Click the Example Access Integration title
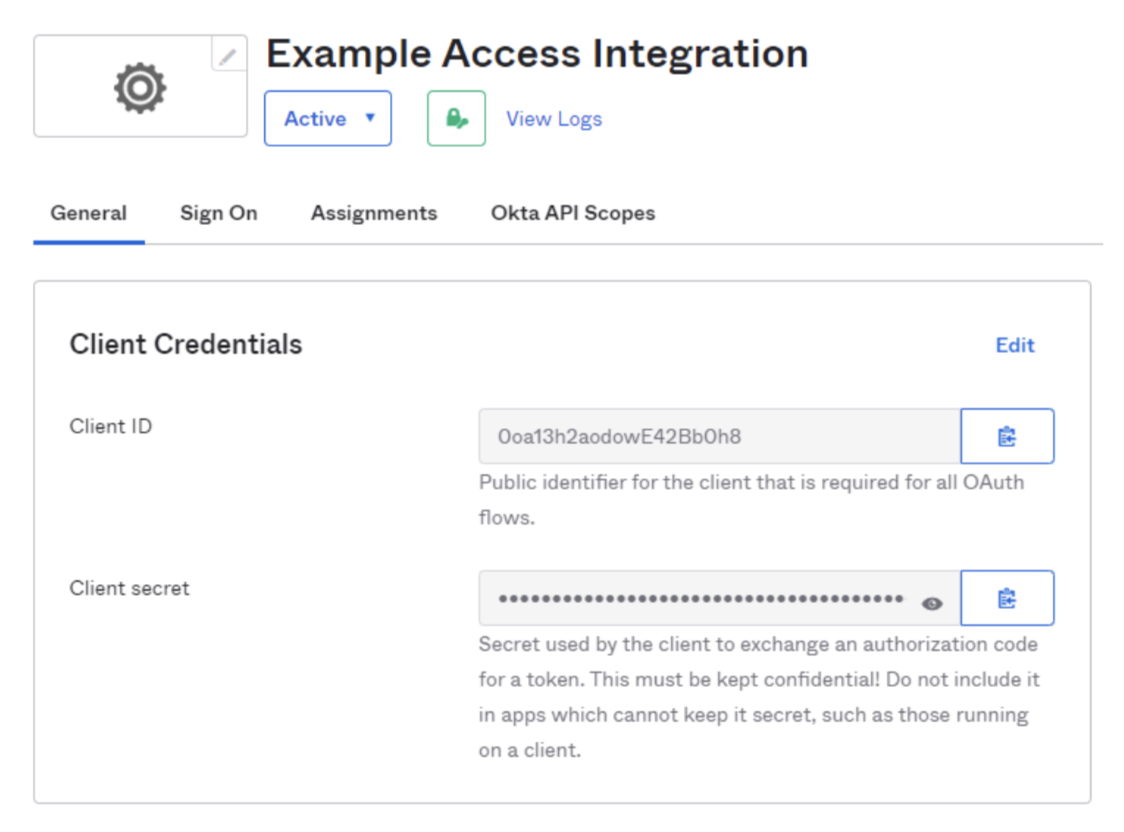The width and height of the screenshot is (1124, 832). click(537, 53)
